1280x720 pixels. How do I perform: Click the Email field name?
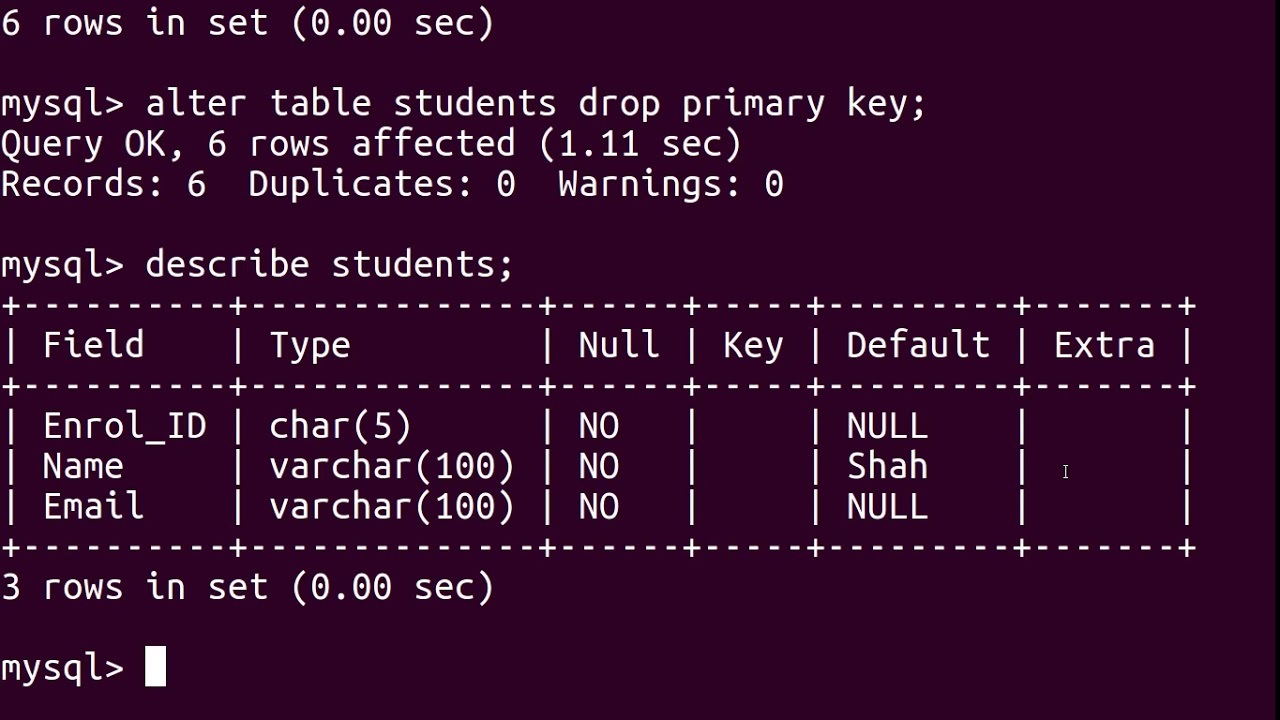[x=93, y=506]
